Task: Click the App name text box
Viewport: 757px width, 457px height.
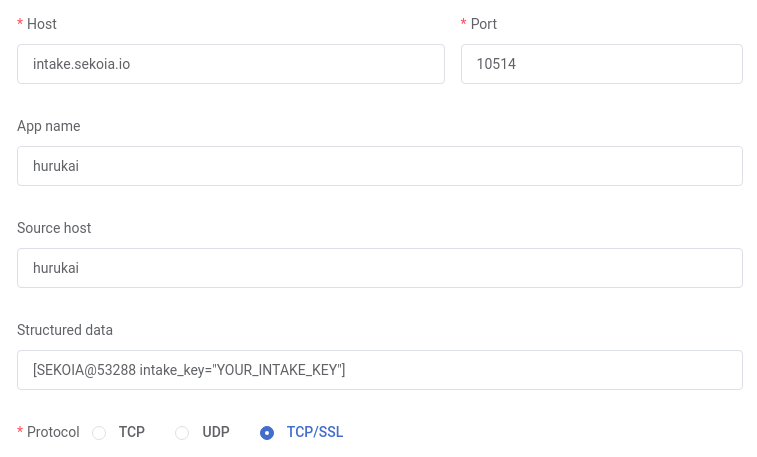Action: click(379, 166)
